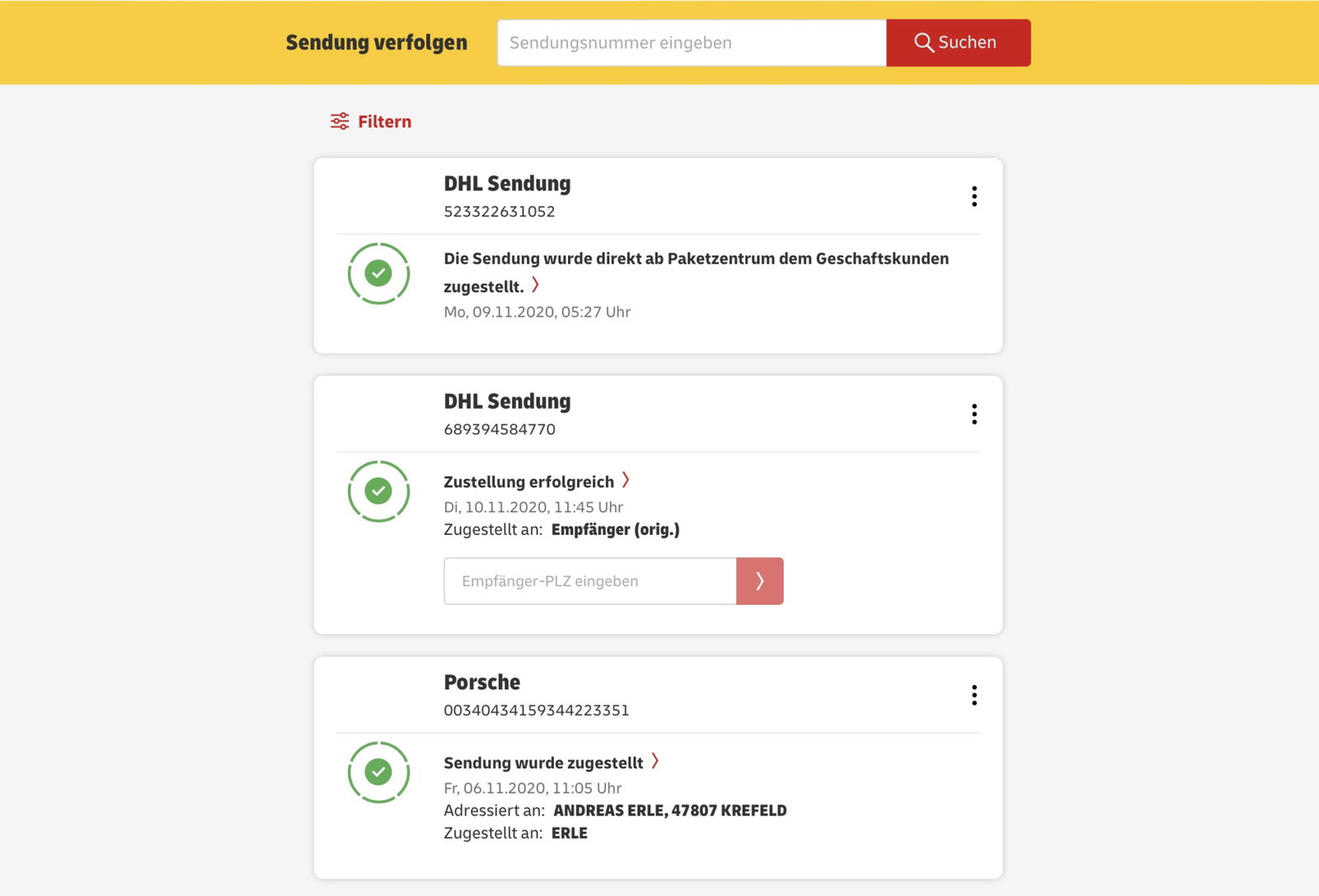This screenshot has height=896, width=1319.
Task: Click the 'Zugestellt an: ERLE' line
Action: click(516, 833)
